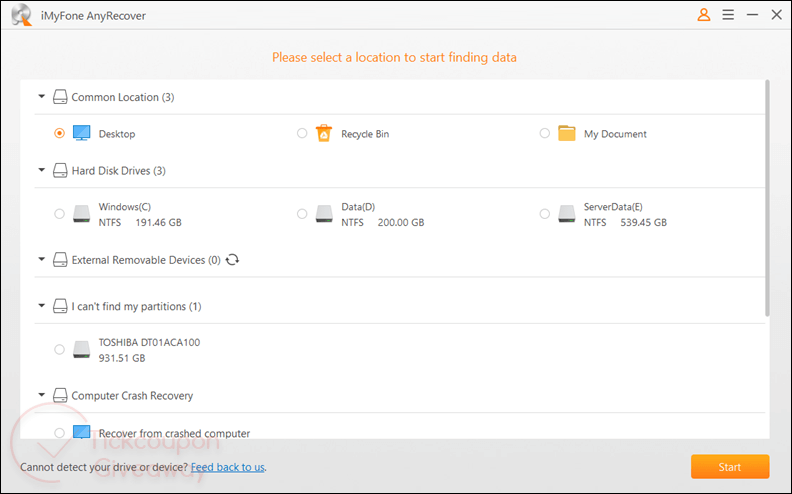The image size is (792, 494).
Task: Select the Recycle Bin radio button
Action: [x=302, y=133]
